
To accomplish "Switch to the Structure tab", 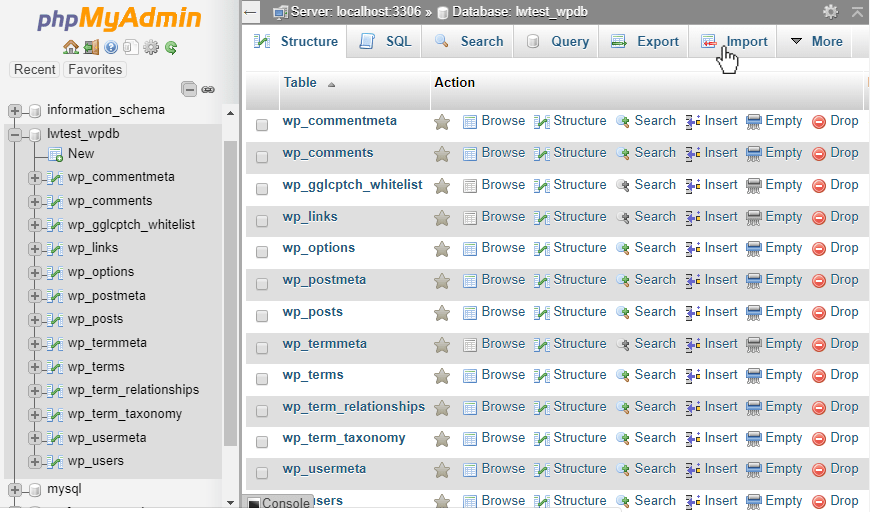I will tap(296, 41).
